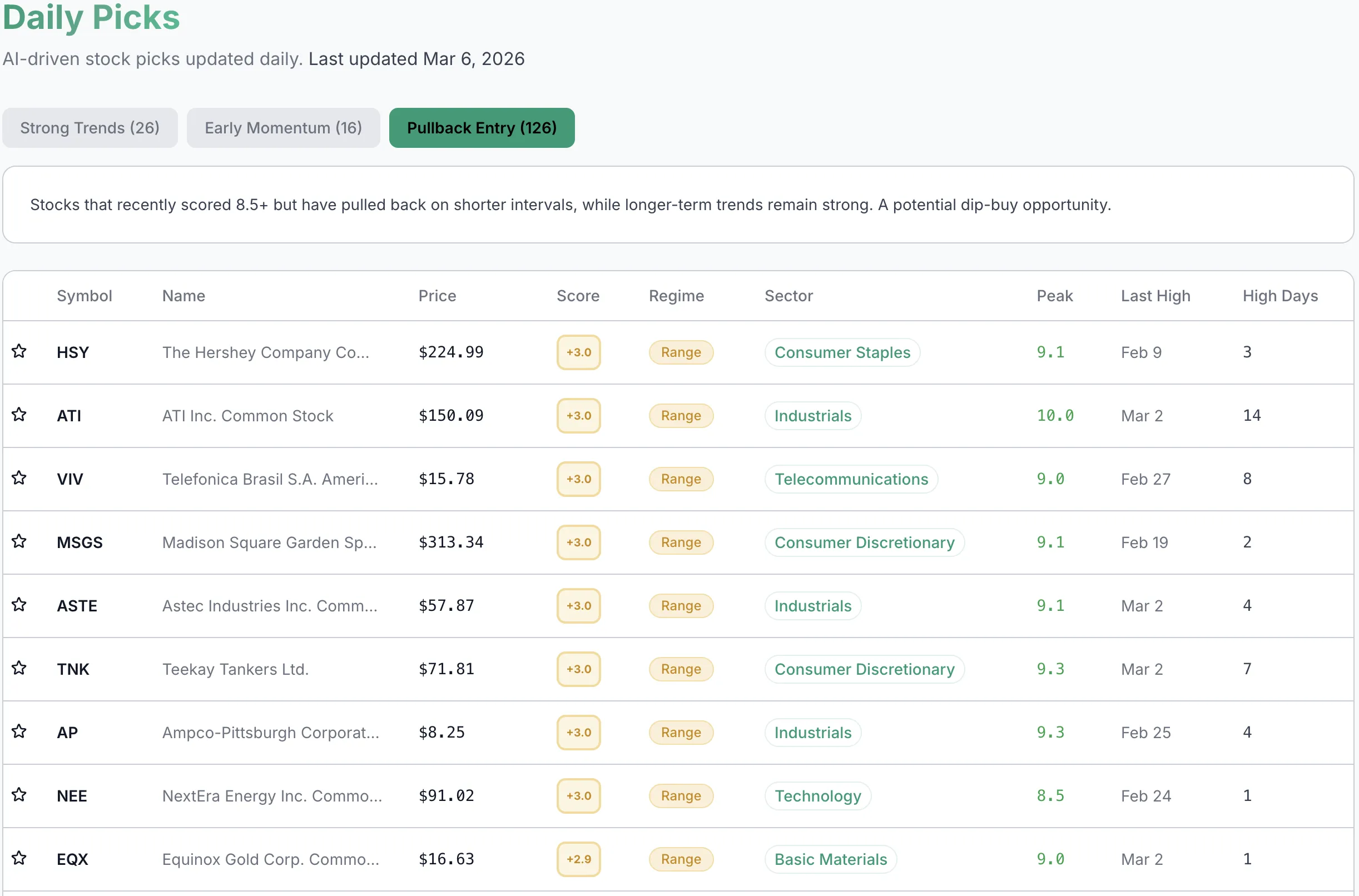Click "Ampco-Pittsburgh Corporat..." name
The width and height of the screenshot is (1359, 896).
(271, 733)
